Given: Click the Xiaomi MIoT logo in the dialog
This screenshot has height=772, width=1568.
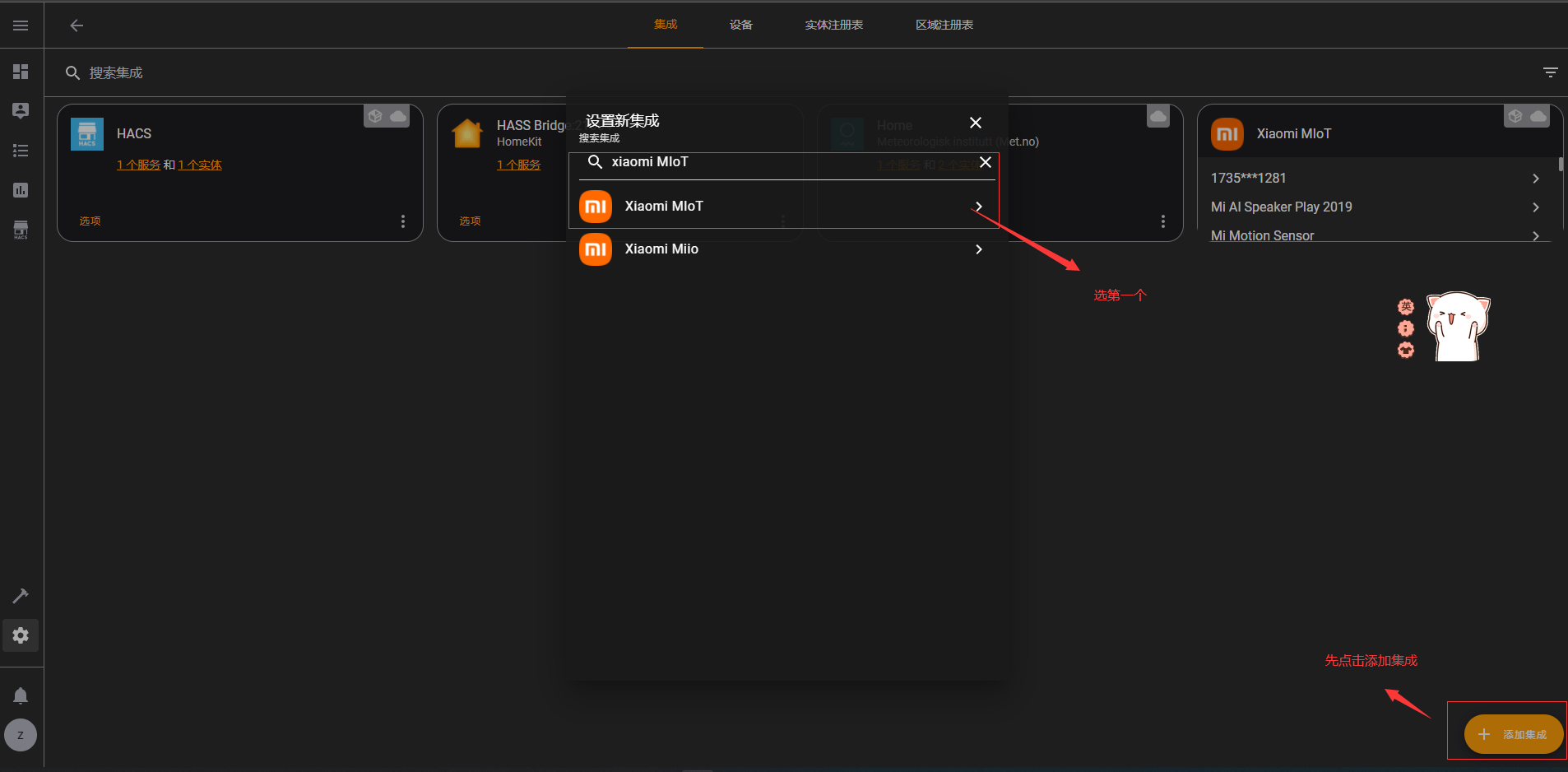Looking at the screenshot, I should coord(596,207).
